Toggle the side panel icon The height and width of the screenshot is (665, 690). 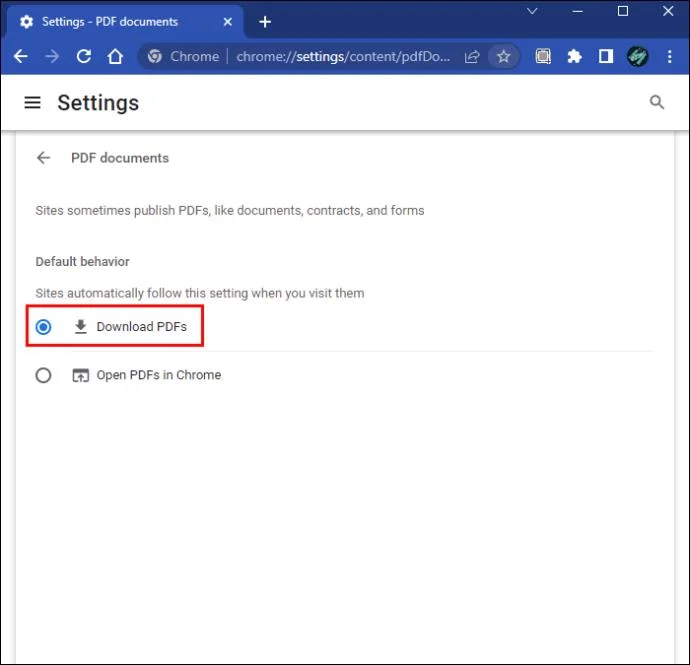(606, 56)
